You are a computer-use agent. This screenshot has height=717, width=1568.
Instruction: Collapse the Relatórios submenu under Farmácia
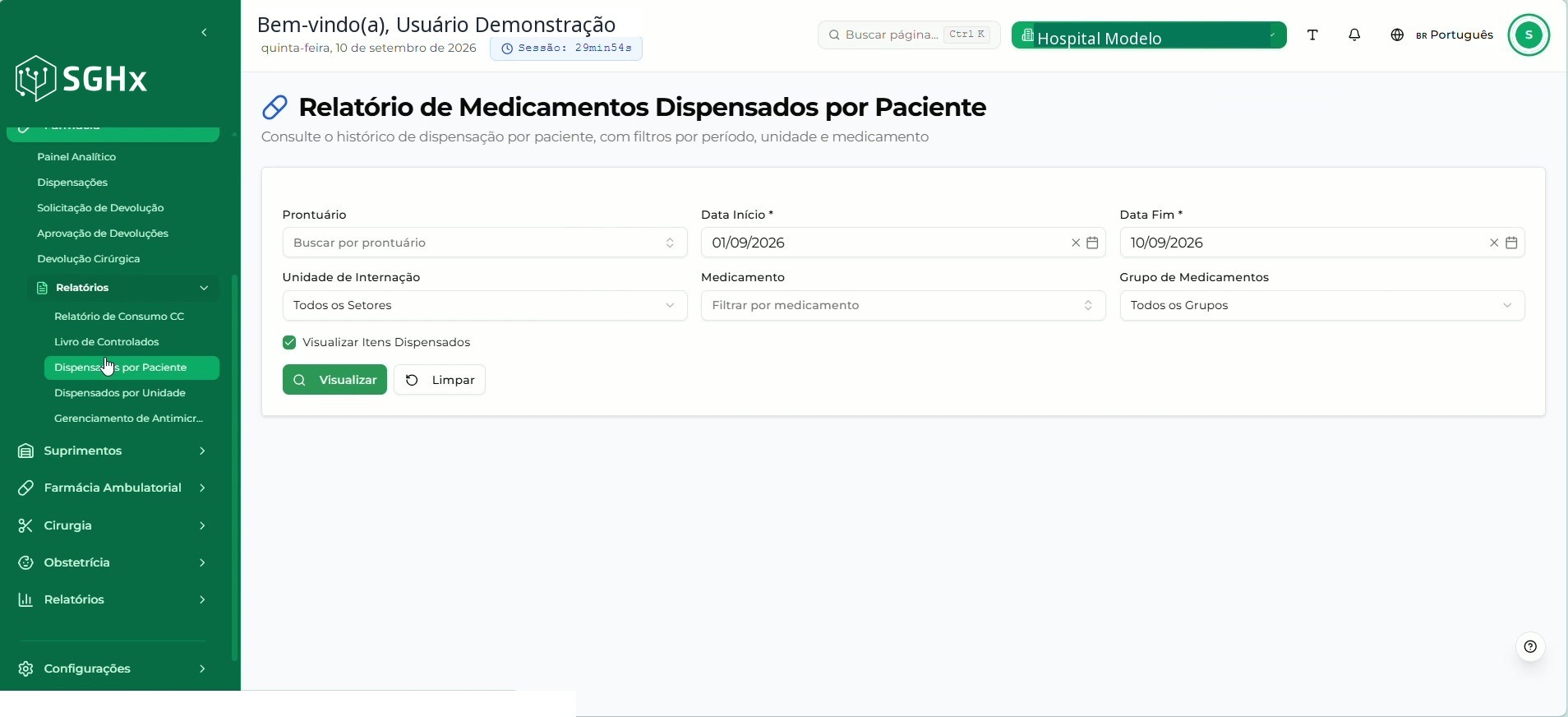point(123,288)
